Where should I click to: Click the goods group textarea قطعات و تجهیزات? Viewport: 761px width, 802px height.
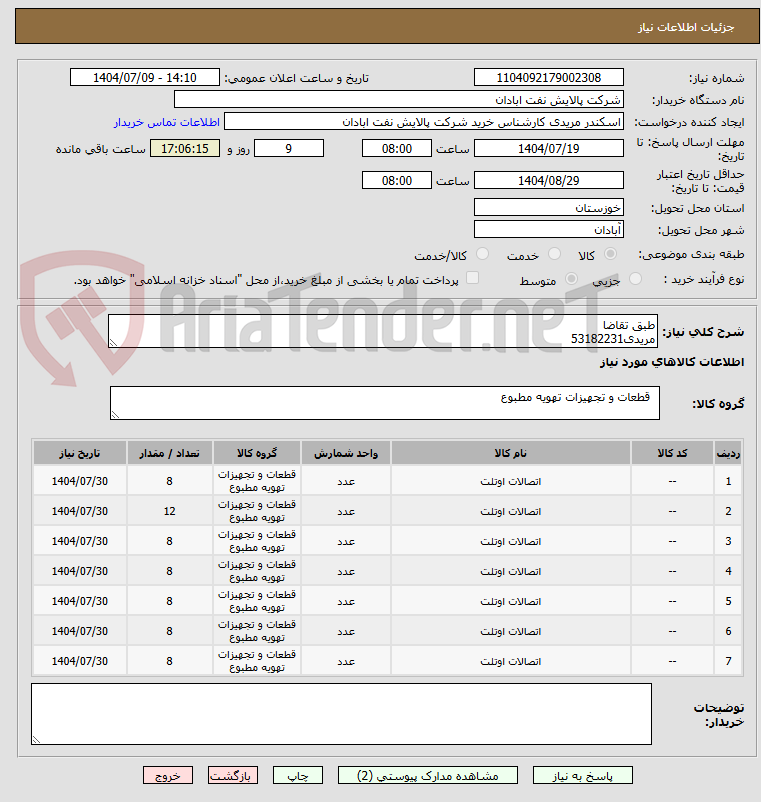[x=385, y=403]
